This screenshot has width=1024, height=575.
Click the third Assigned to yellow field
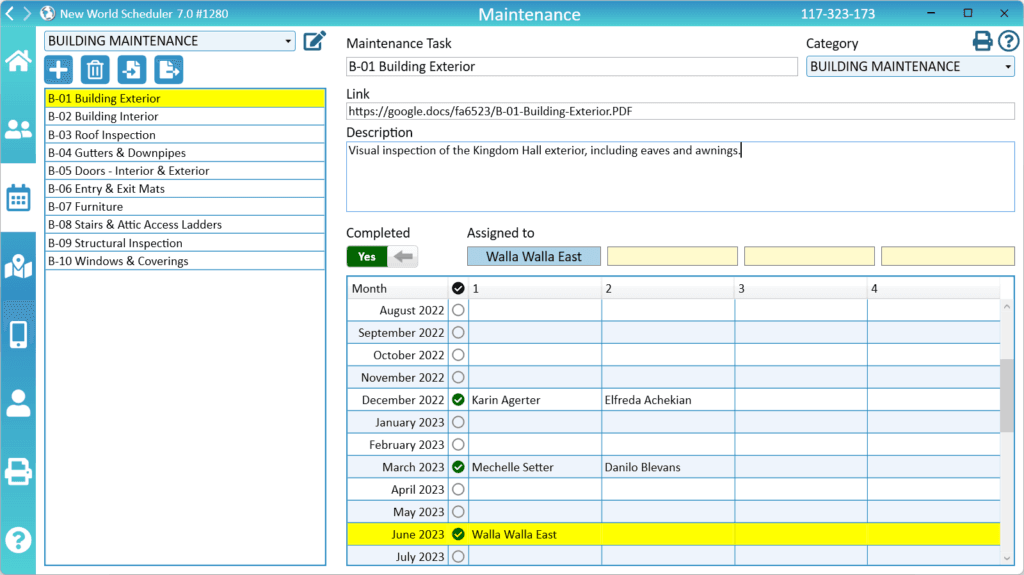pos(809,257)
